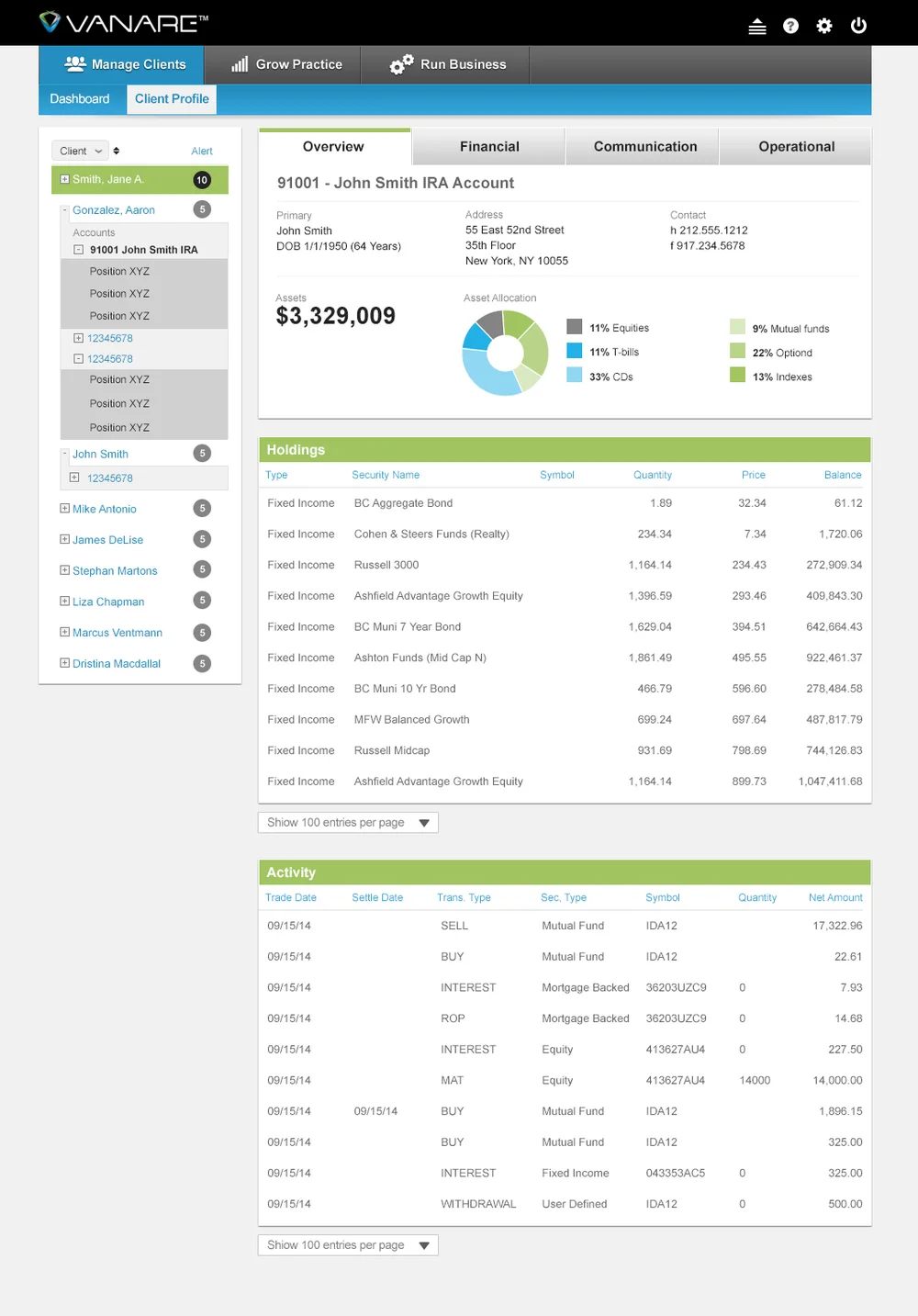
Task: Click the Equities color swatch in the legend
Action: (575, 327)
